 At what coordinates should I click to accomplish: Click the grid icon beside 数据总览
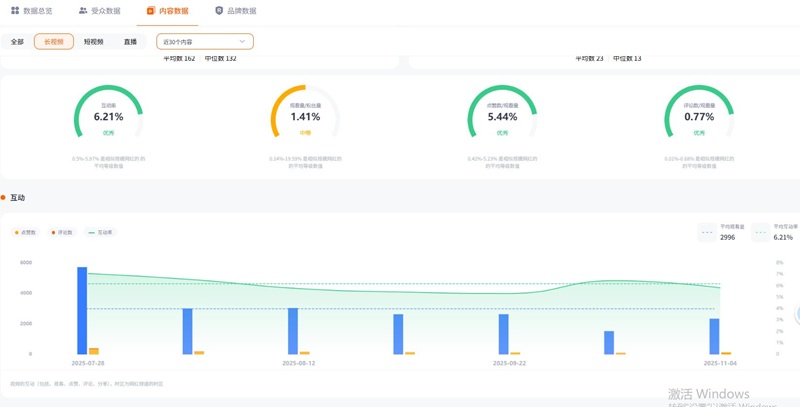15,11
